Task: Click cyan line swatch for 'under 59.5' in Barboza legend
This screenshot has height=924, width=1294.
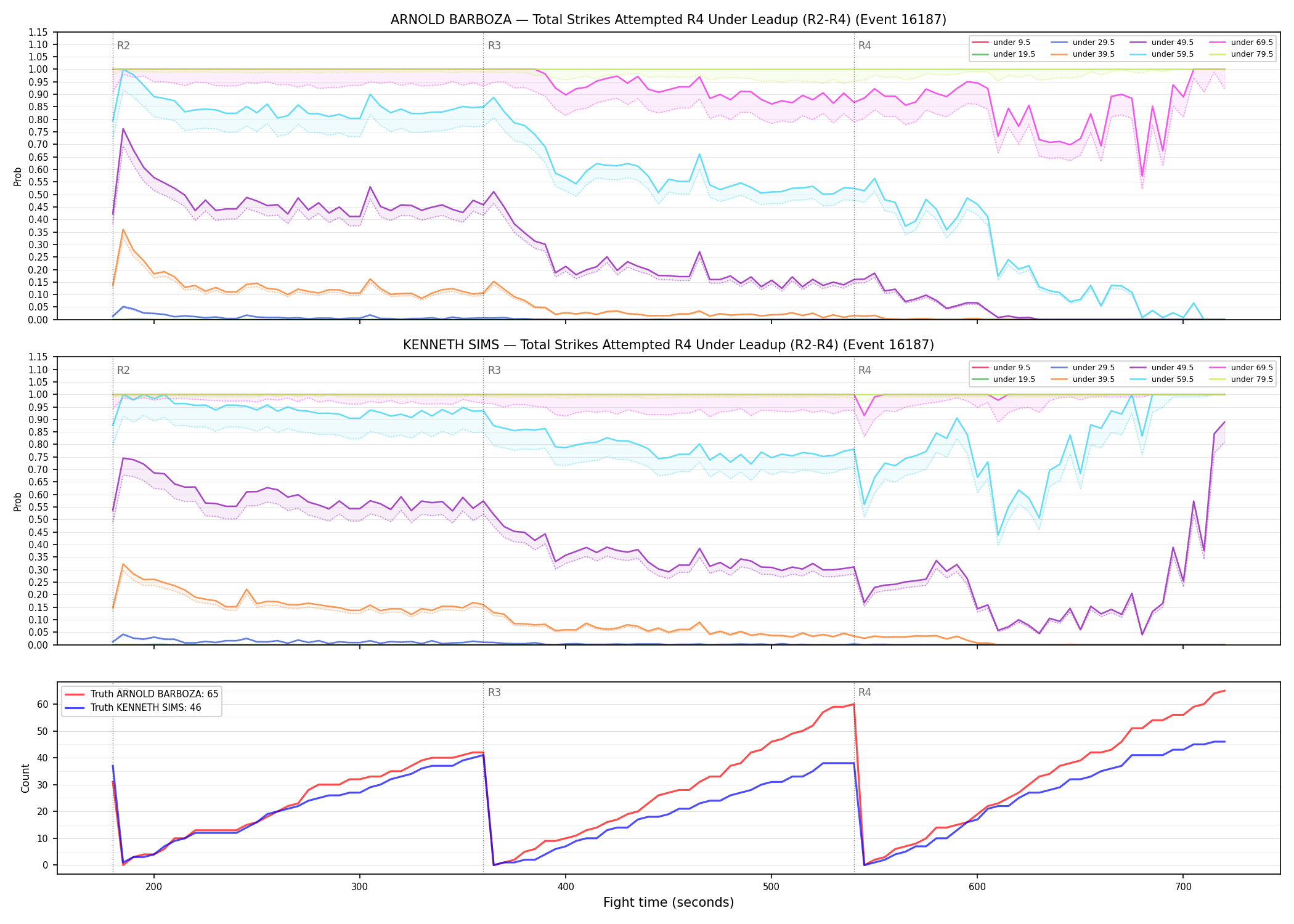Action: [1139, 54]
